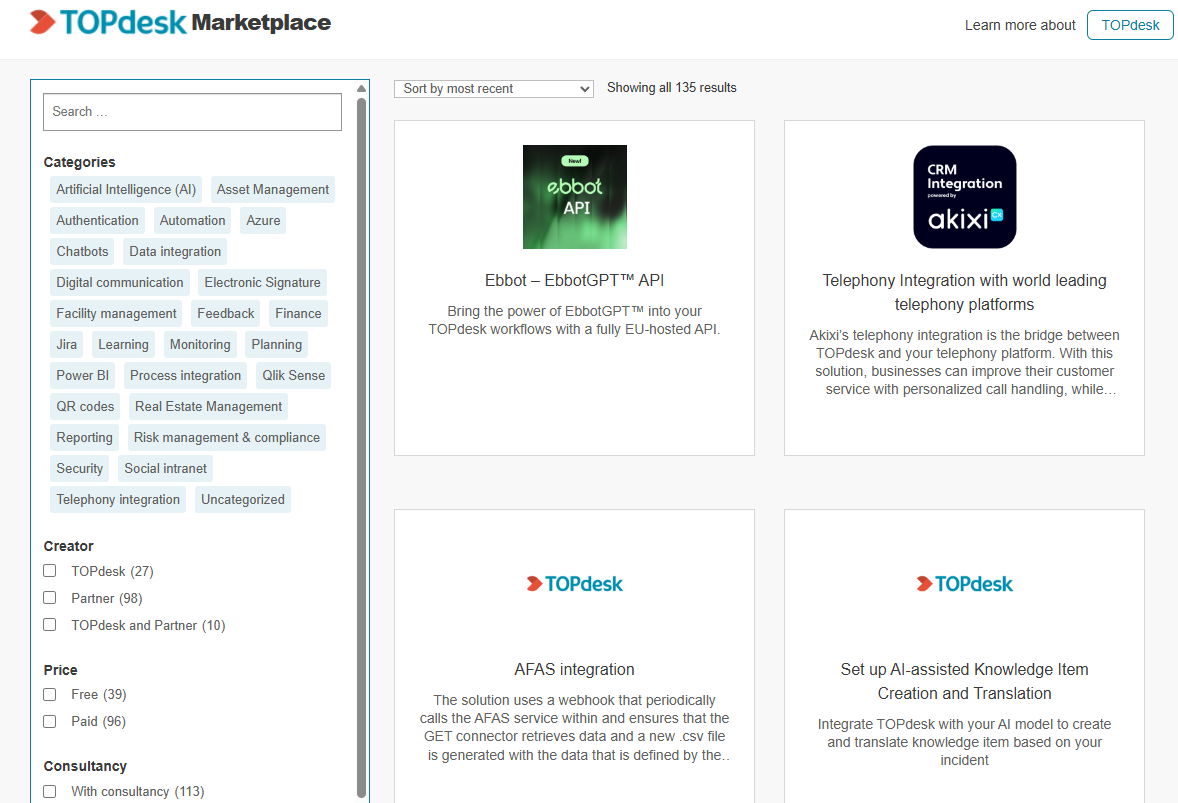1178x803 pixels.
Task: Select the Uncategorized category tag
Action: tap(243, 500)
